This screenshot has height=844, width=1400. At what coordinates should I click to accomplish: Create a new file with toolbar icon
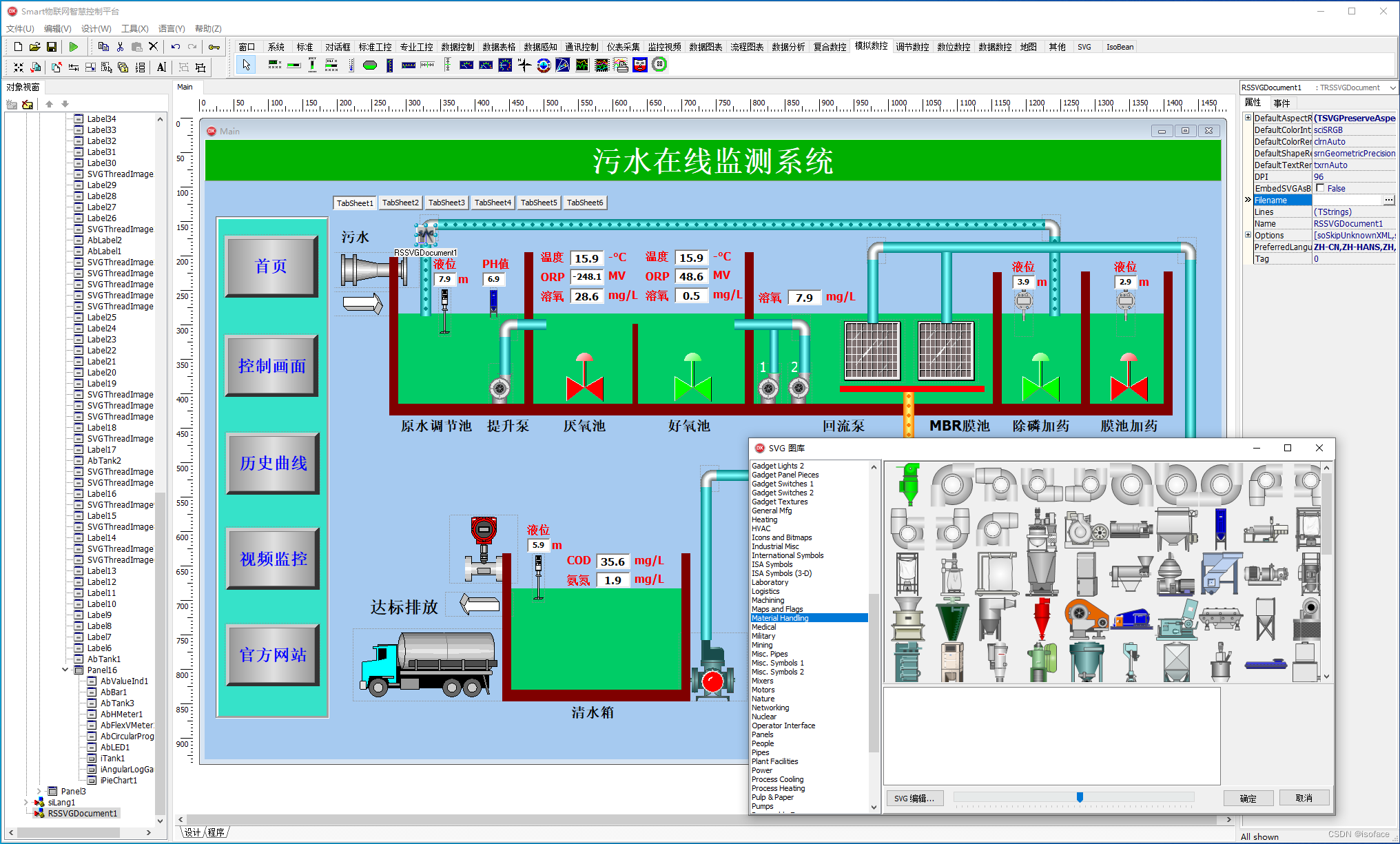tap(18, 47)
